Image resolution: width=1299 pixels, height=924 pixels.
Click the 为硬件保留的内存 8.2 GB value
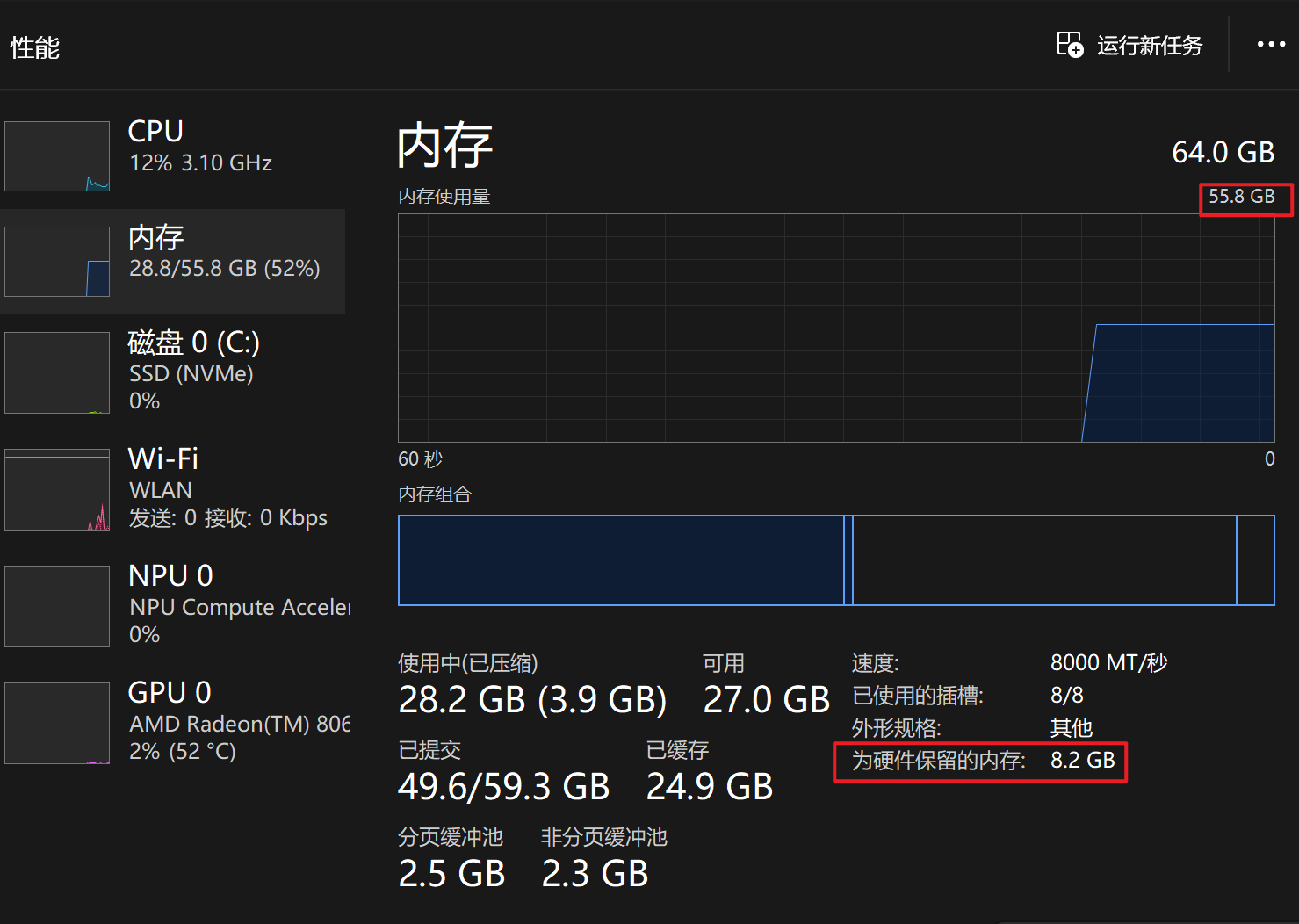click(1083, 760)
